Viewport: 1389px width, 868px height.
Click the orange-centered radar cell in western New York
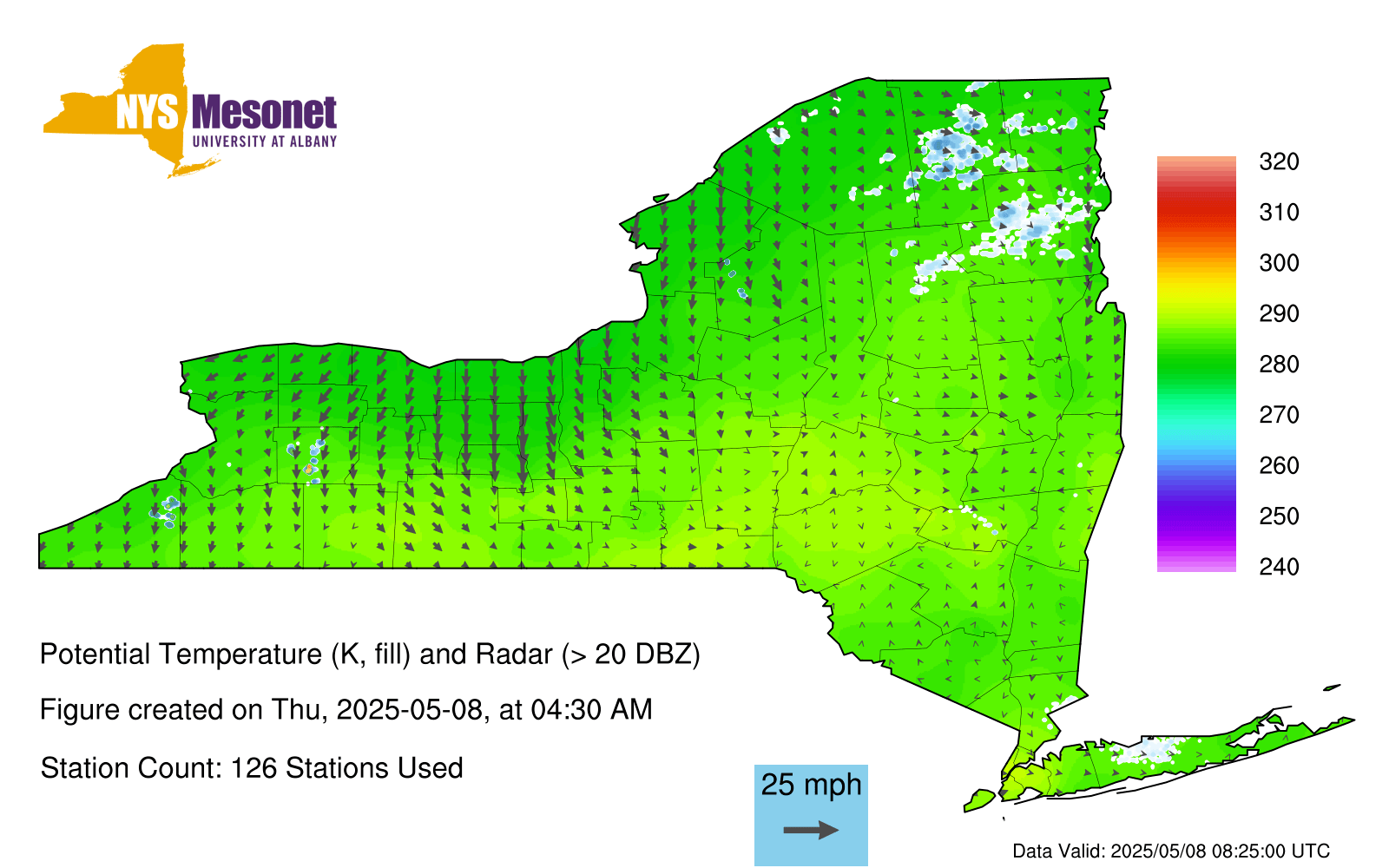(309, 469)
